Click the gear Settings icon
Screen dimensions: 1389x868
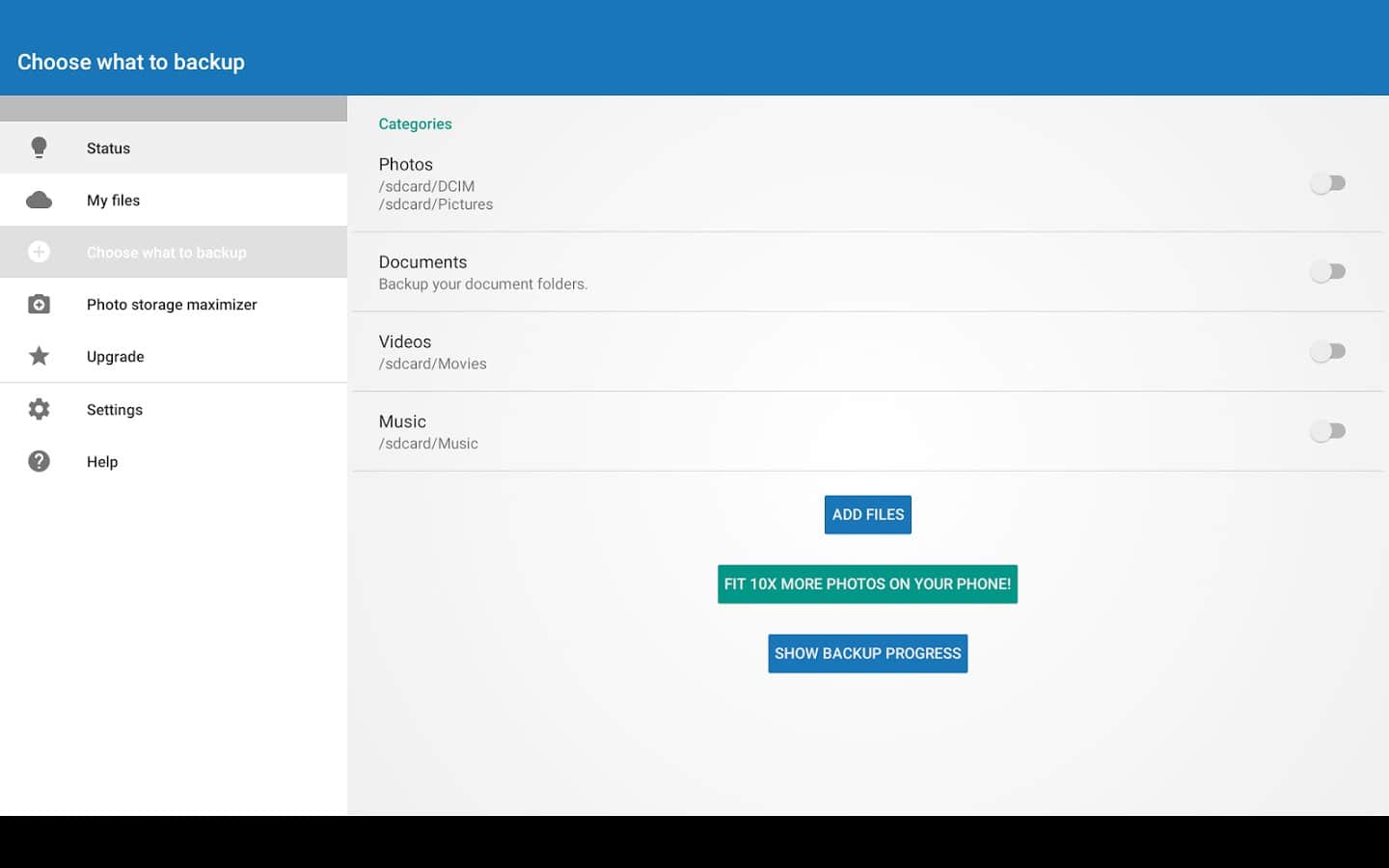click(39, 409)
